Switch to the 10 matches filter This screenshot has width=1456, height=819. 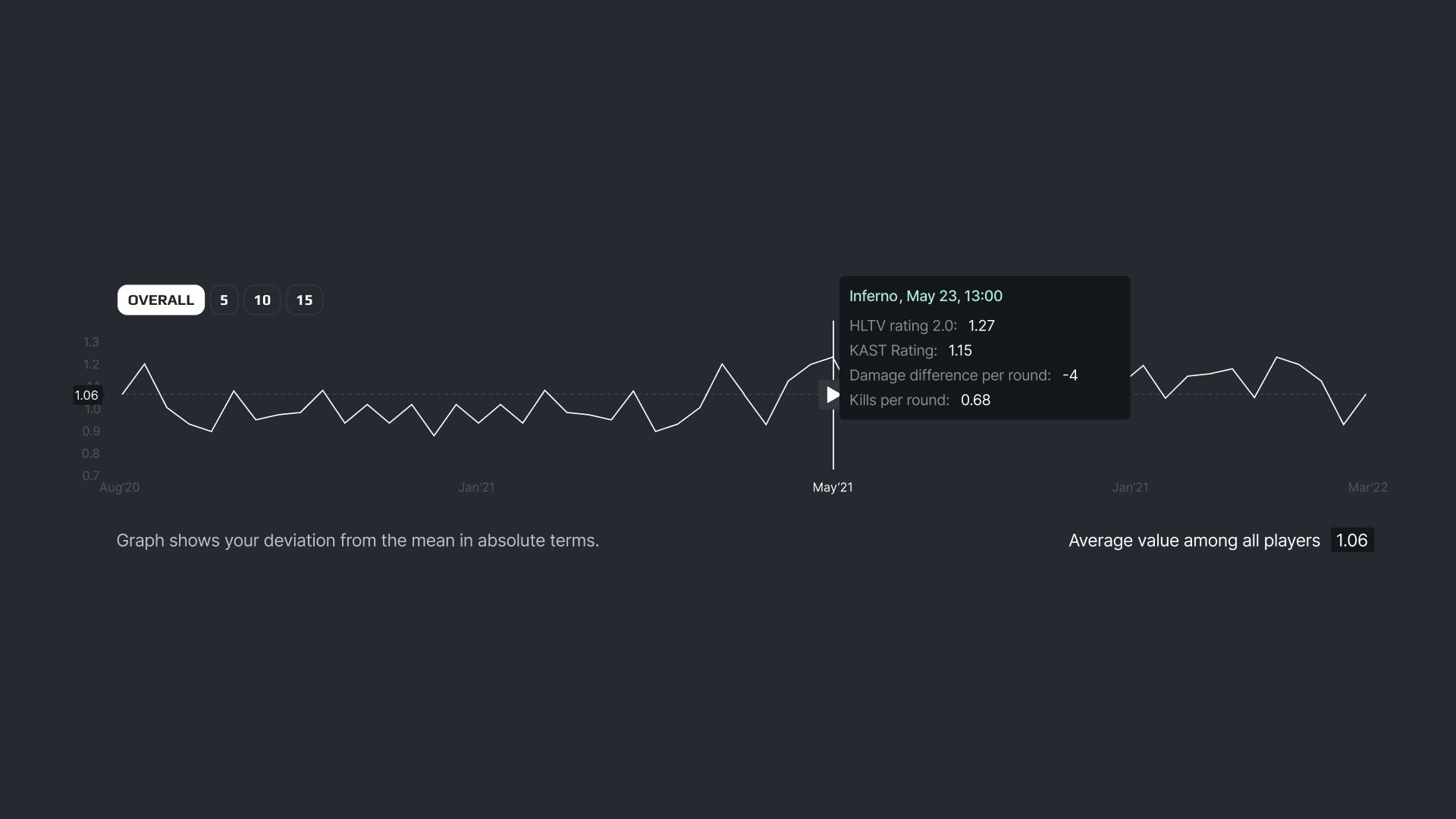point(262,300)
